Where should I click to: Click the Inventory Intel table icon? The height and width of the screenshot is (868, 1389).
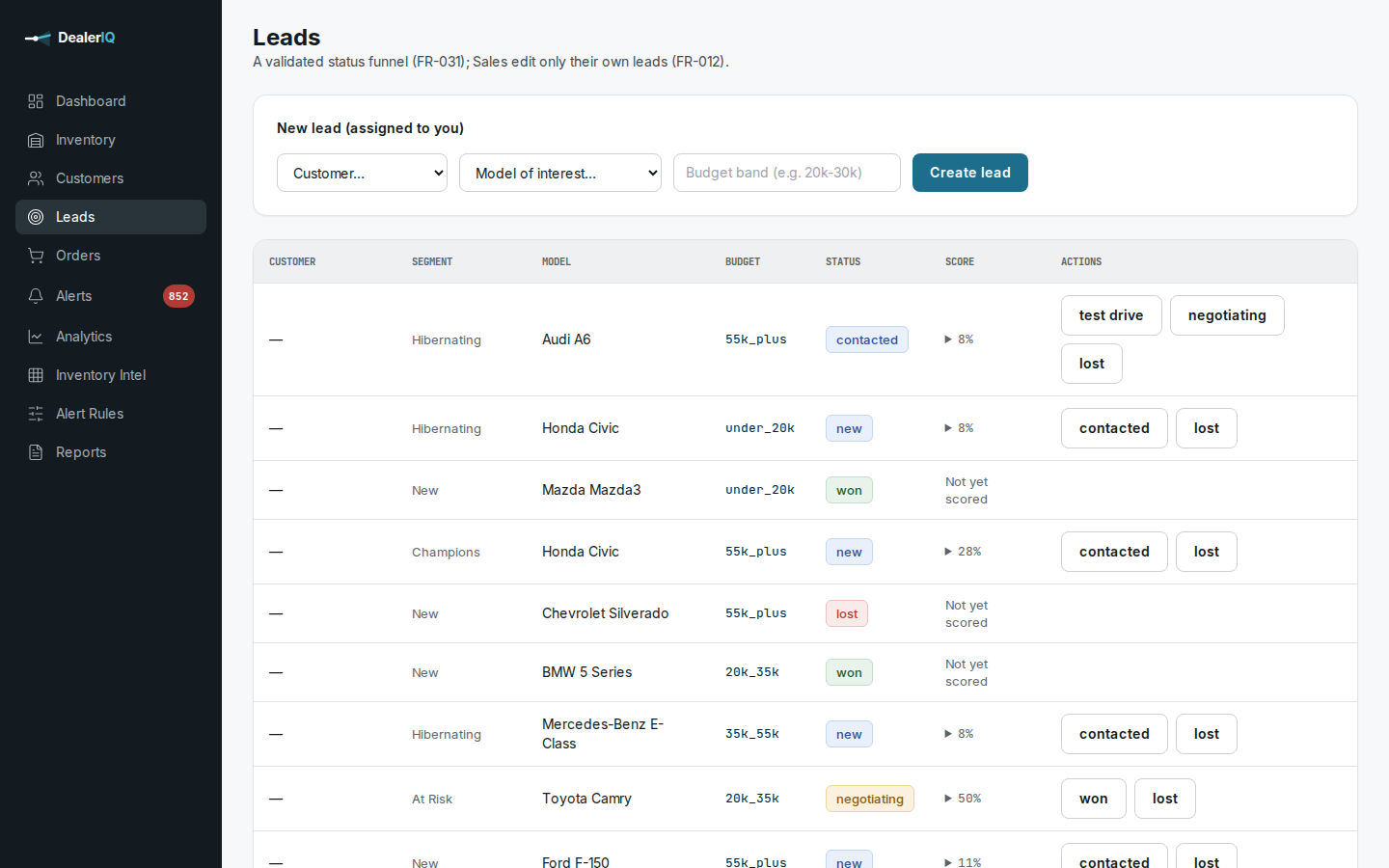tap(36, 375)
